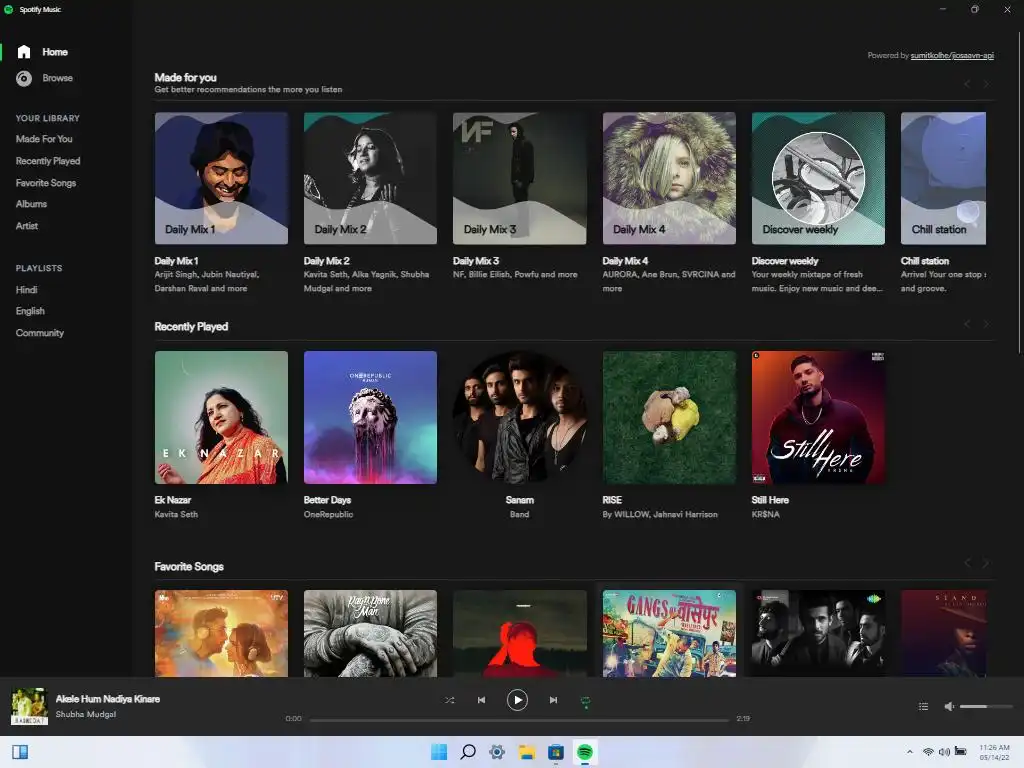This screenshot has height=768, width=1024.
Task: Open Gangs of Wasseypur favorite song cover
Action: click(669, 633)
